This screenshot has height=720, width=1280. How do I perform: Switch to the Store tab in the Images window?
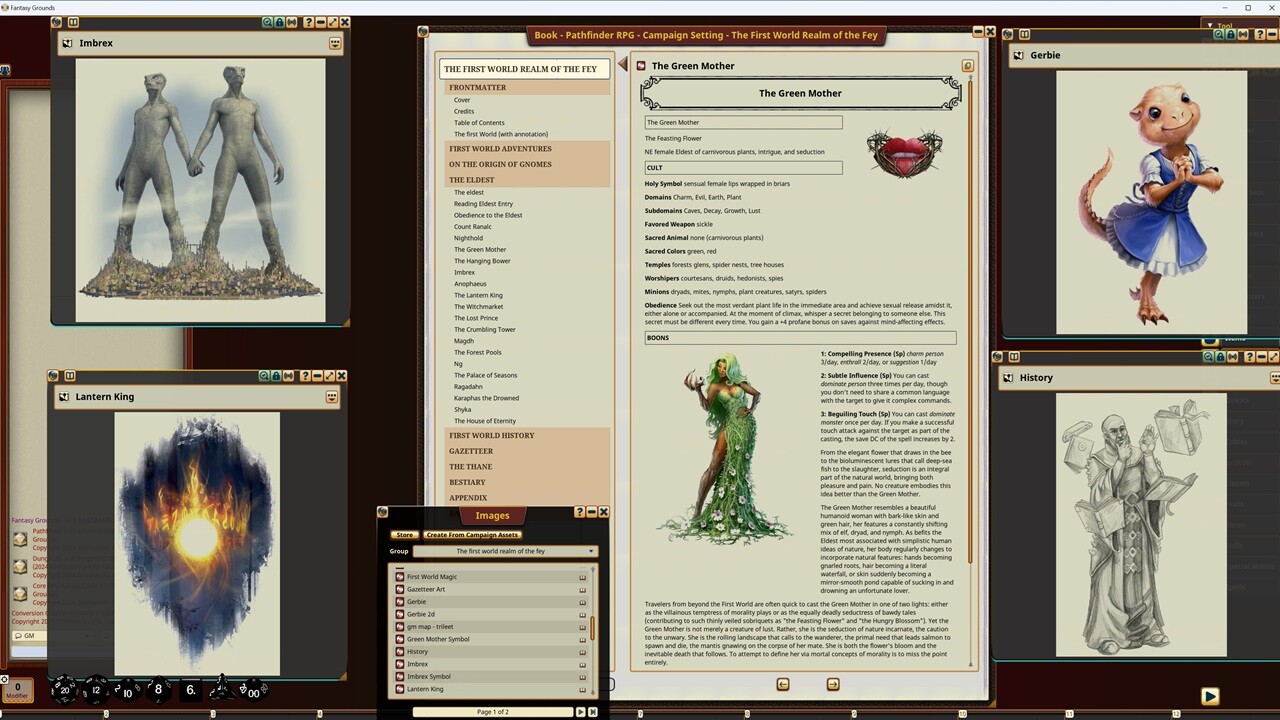point(404,534)
